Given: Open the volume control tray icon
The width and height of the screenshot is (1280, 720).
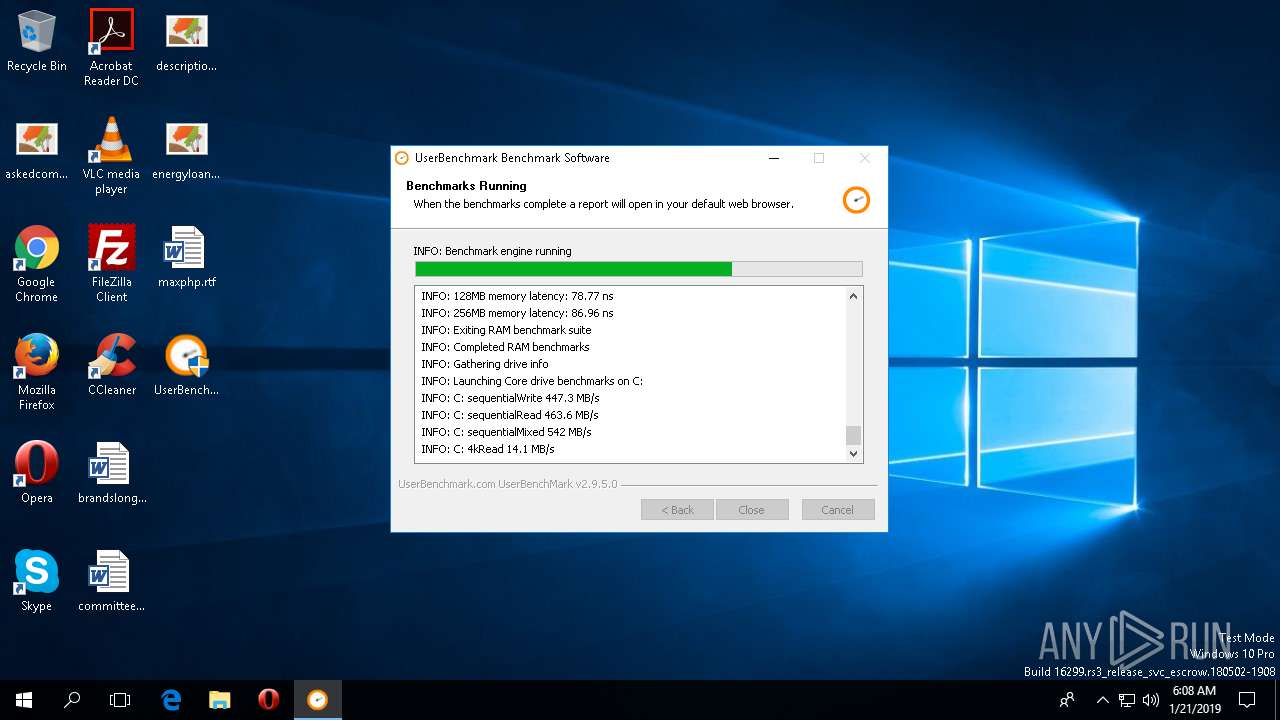Looking at the screenshot, I should coord(1151,700).
